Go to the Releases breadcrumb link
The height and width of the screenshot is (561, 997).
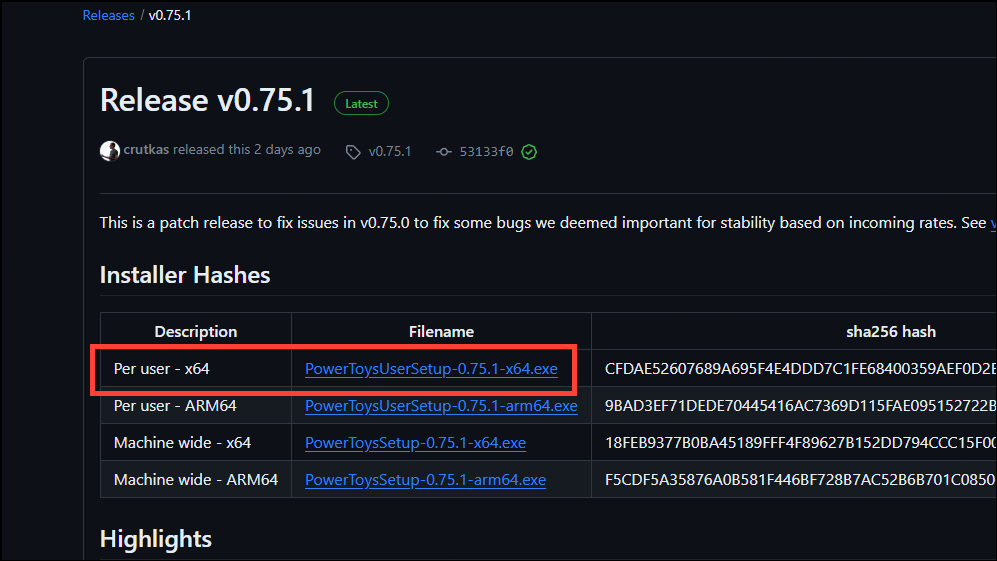coord(108,16)
